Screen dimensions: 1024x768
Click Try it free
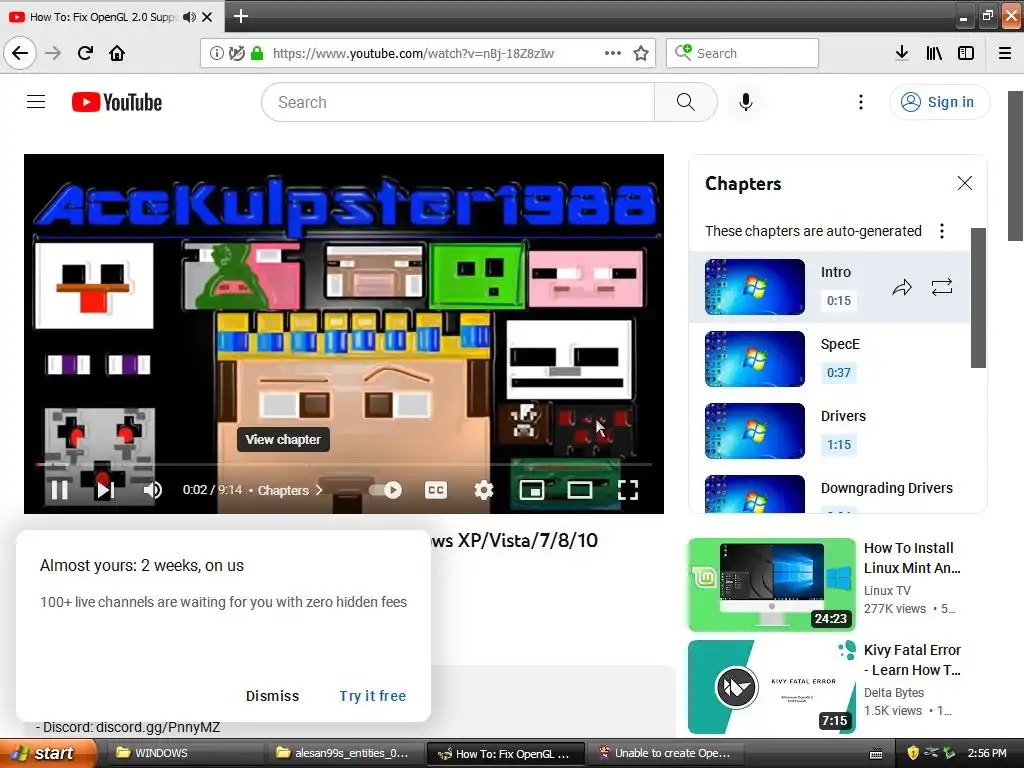point(372,696)
